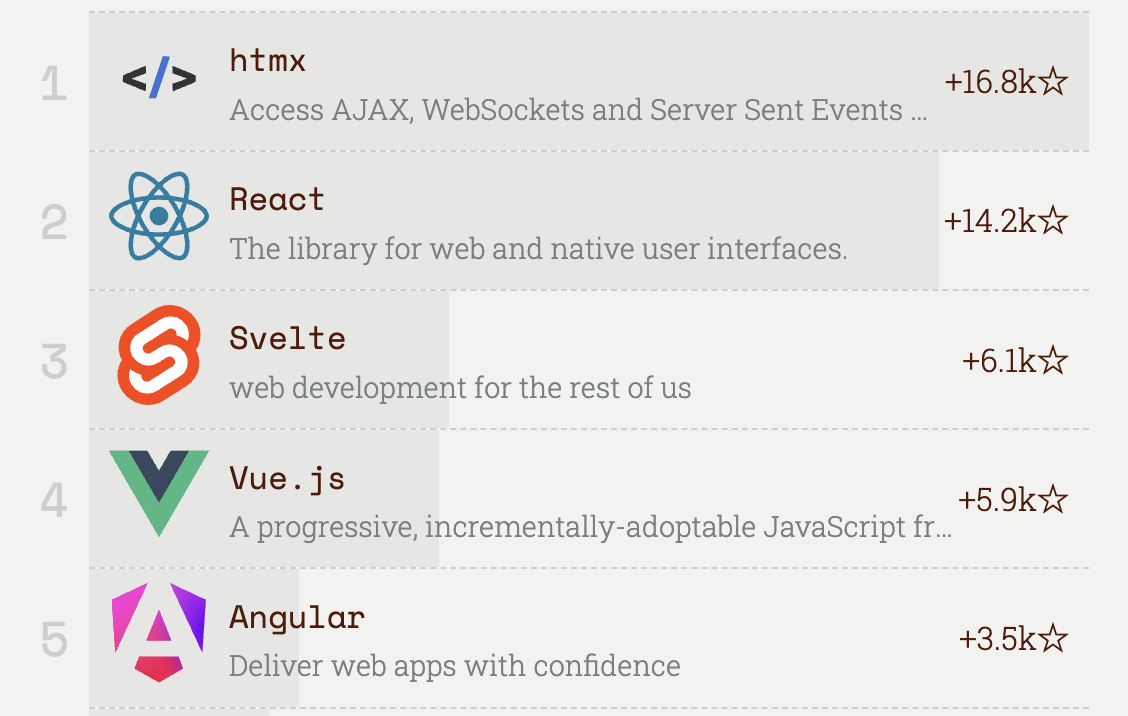The image size is (1128, 716).
Task: Open the htmx project title link
Action: click(x=268, y=60)
